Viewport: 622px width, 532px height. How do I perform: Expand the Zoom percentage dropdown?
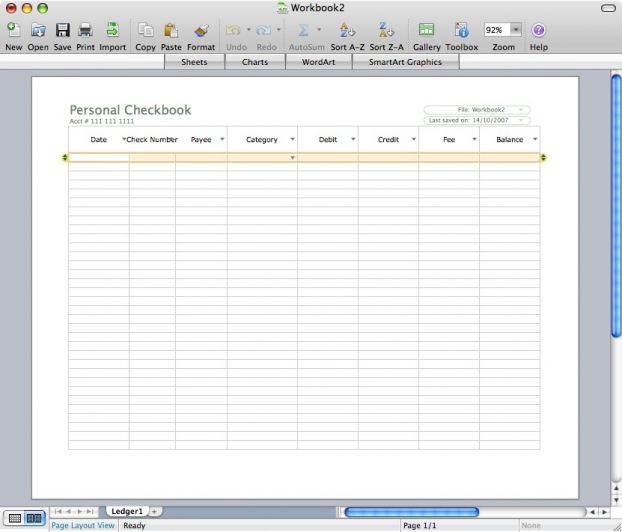pos(517,30)
